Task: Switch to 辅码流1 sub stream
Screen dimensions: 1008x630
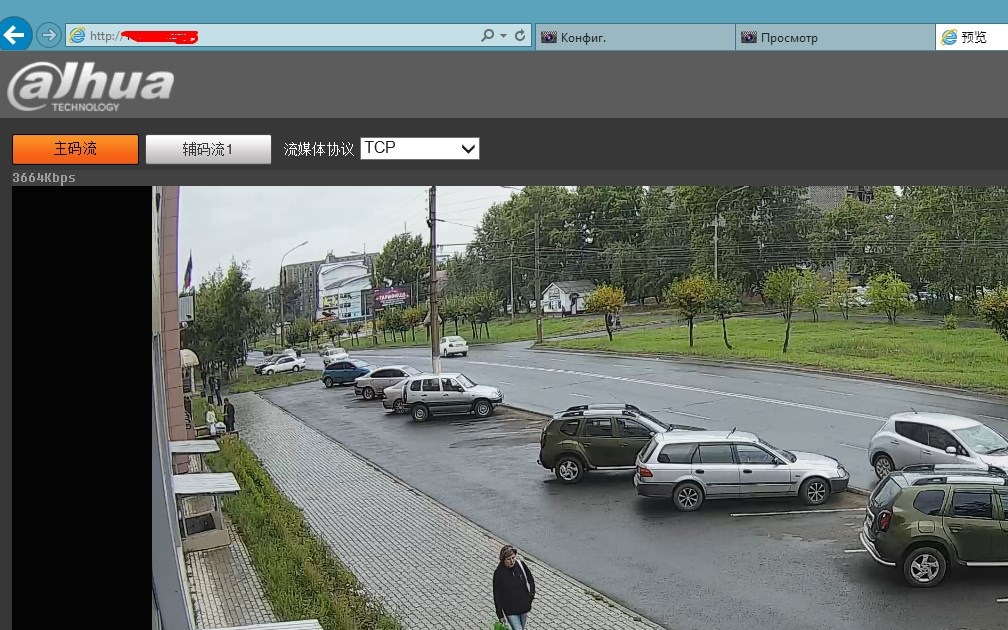Action: 208,149
